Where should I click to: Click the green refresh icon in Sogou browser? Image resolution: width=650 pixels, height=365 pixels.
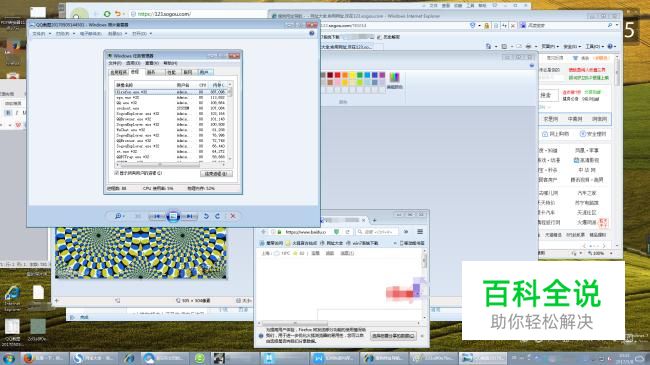click(x=107, y=14)
